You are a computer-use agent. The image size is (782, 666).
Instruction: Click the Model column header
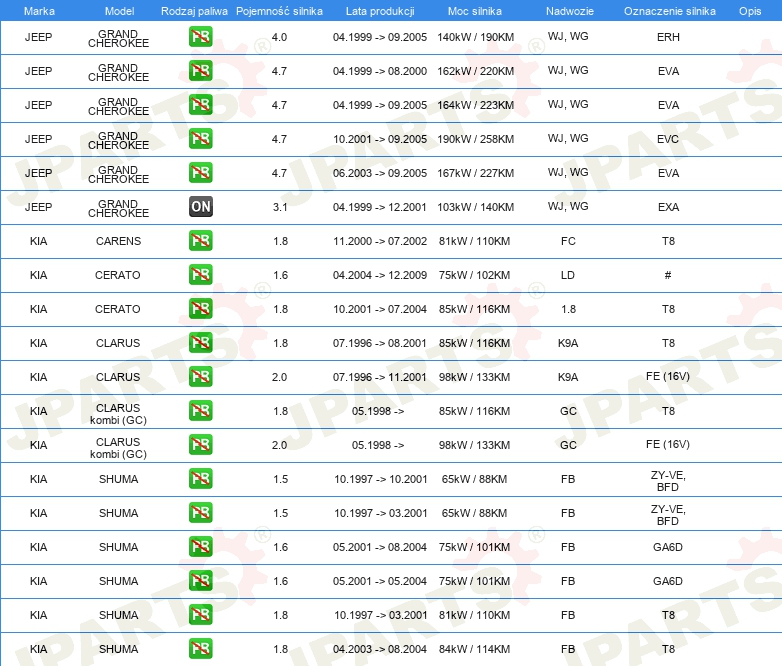[x=120, y=11]
